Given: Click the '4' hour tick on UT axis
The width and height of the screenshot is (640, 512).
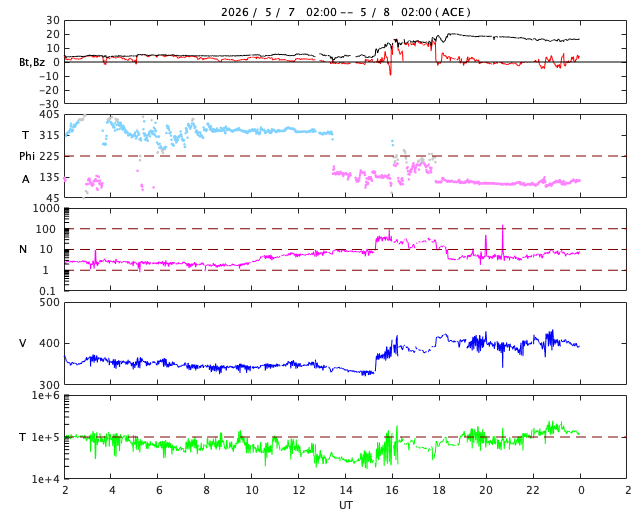Looking at the screenshot, I should pyautogui.click(x=112, y=490).
